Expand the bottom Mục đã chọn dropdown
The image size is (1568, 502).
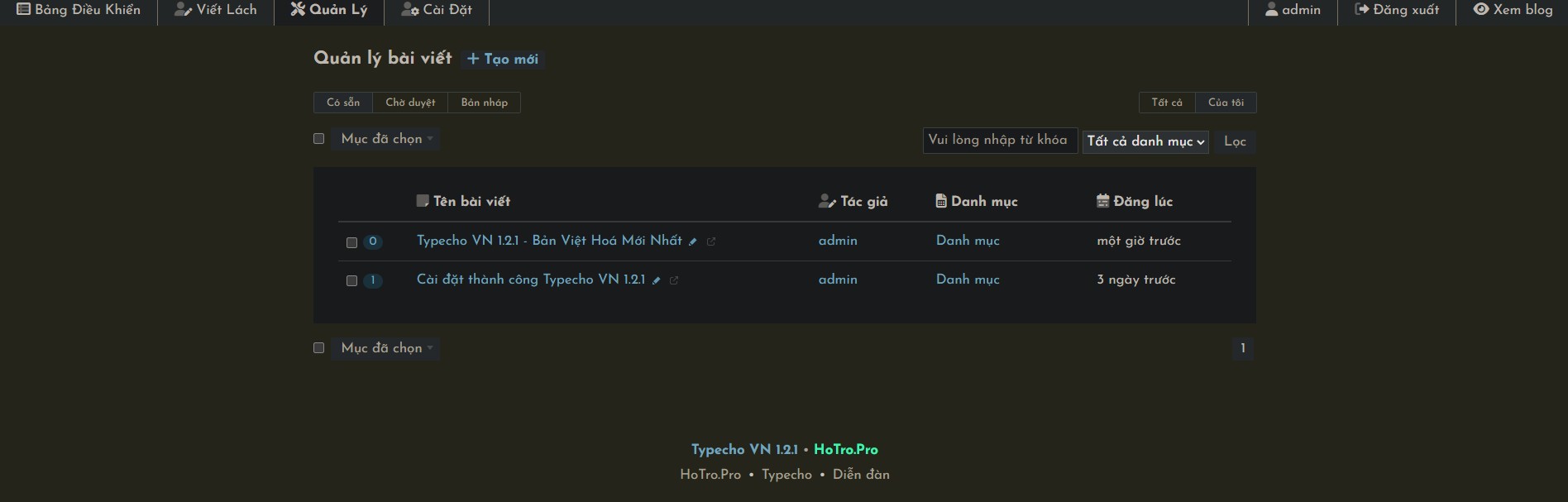coord(386,348)
